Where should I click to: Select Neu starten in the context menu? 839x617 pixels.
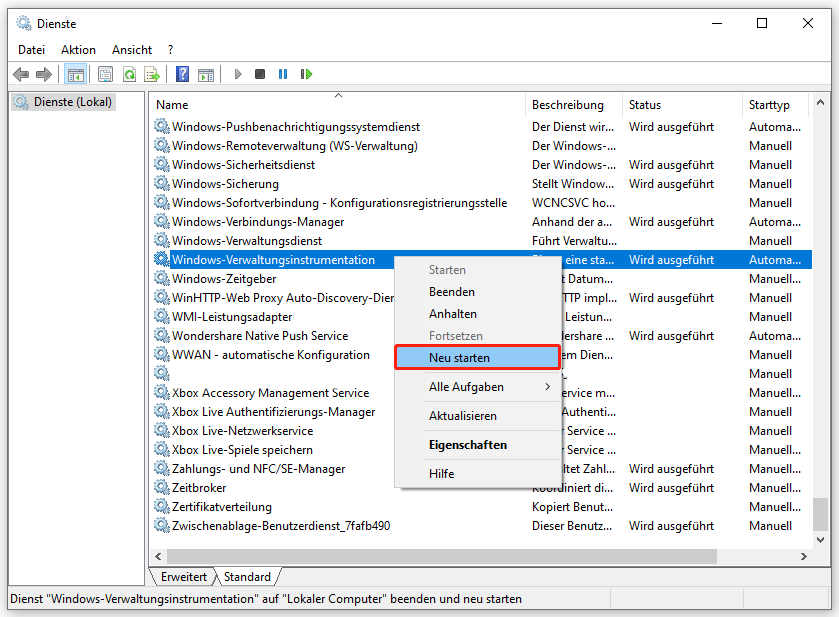(x=458, y=357)
